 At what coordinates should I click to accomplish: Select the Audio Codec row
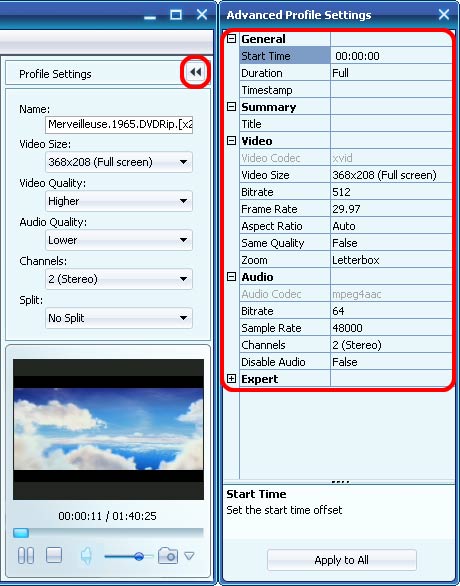(x=346, y=294)
